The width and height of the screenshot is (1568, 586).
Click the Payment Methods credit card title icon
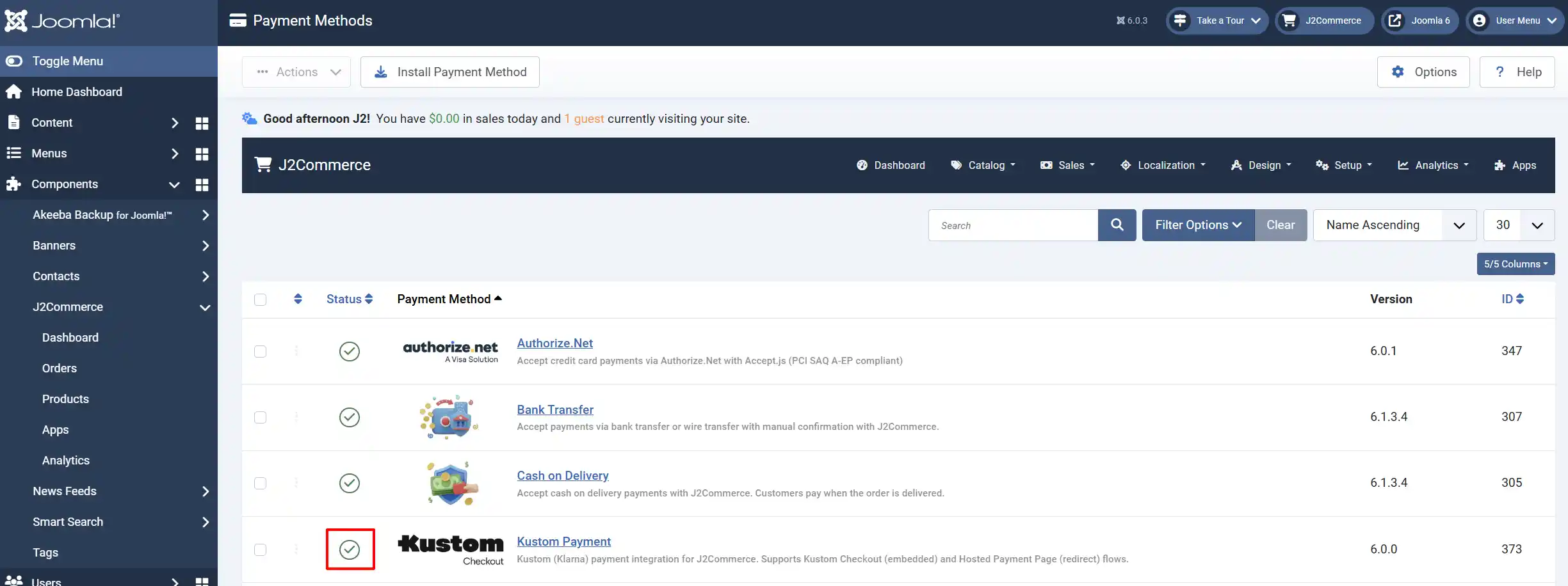tap(238, 20)
